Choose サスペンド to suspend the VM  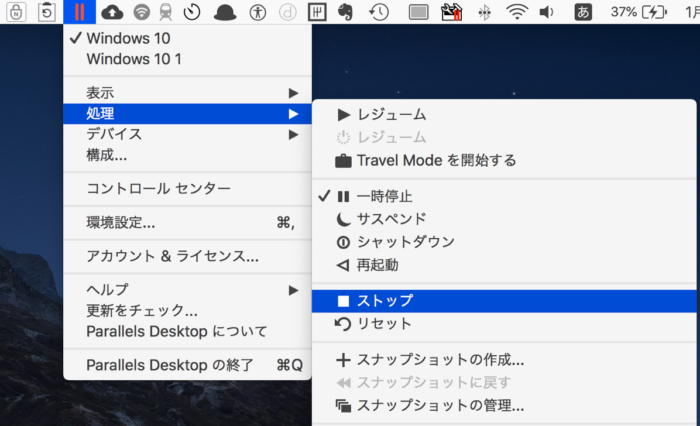[x=504, y=219]
